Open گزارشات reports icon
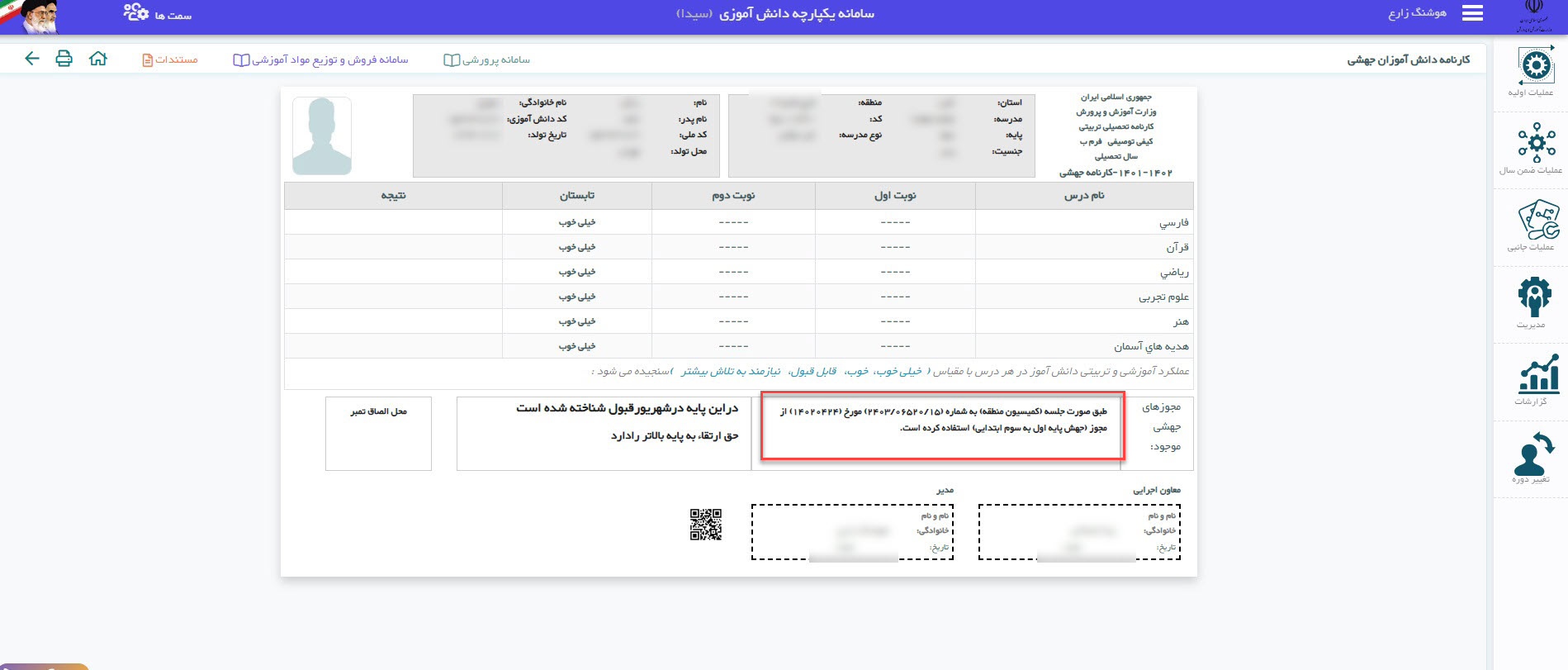1568x670 pixels. [x=1535, y=379]
